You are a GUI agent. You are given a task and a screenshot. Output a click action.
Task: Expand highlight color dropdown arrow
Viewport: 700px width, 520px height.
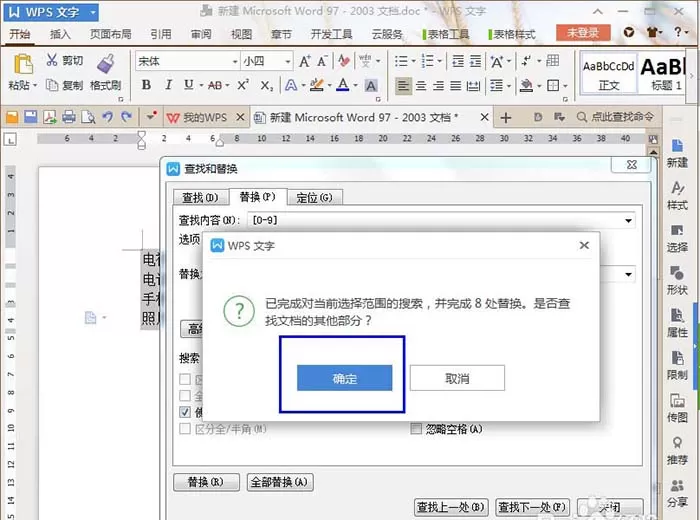pos(330,85)
